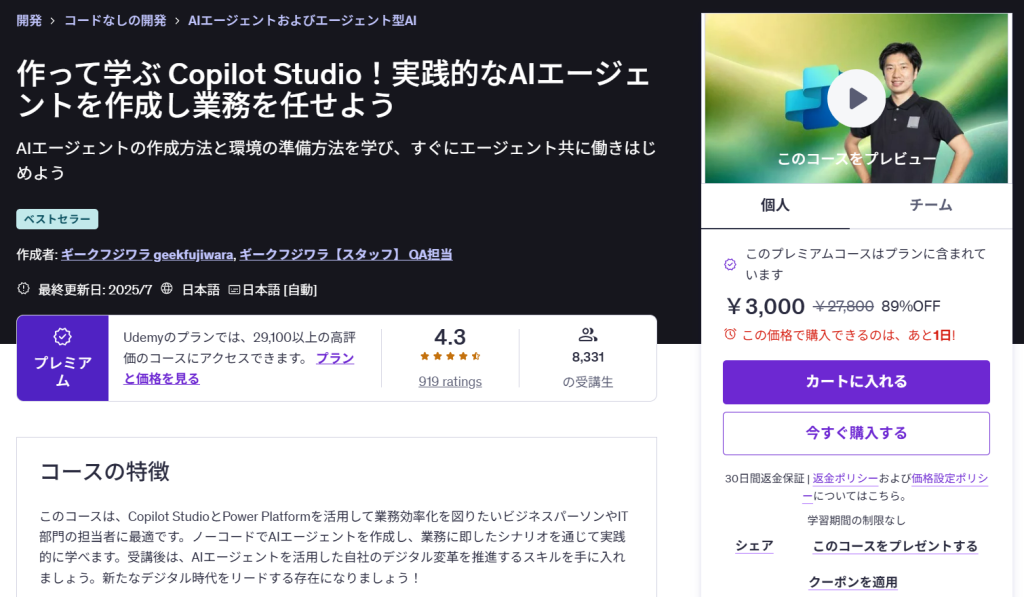Click the Copilot Studio logo thumbnail
This screenshot has height=597, width=1024.
810,100
